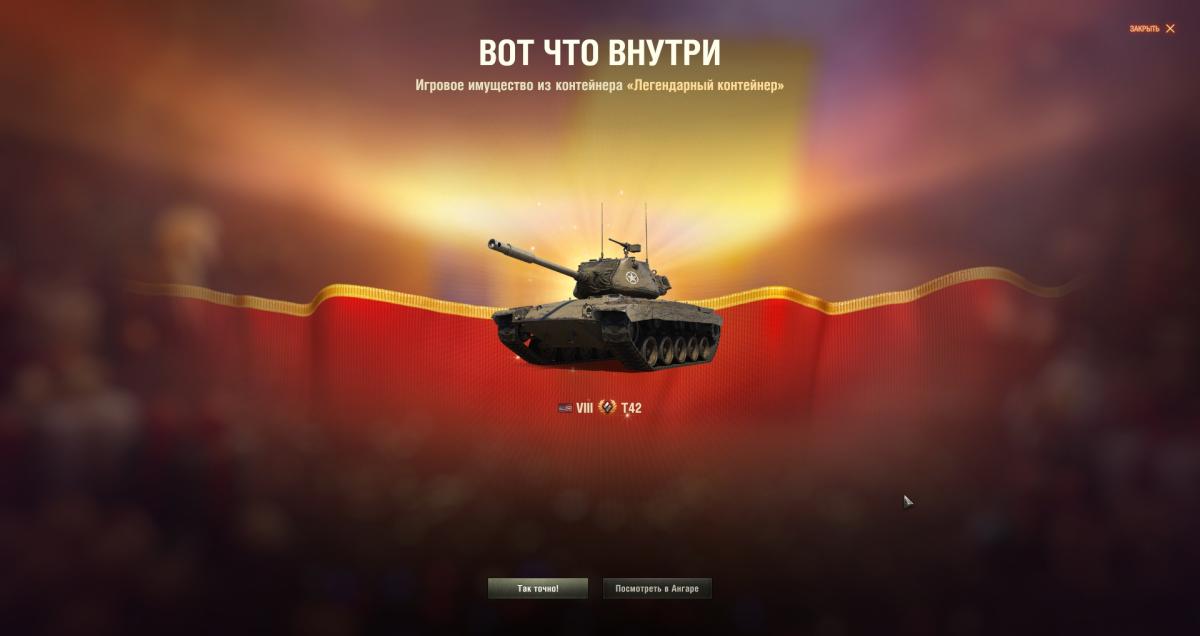Click the white star emblem on turret
The width and height of the screenshot is (1200, 636).
630,276
